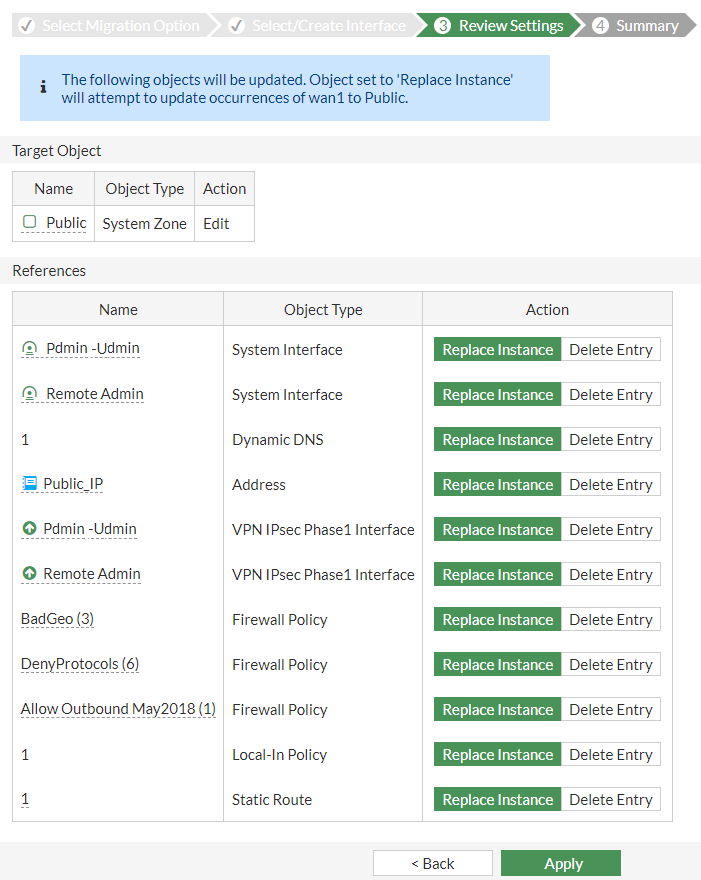Click the Pdmin-Udmin VPN IPsec tunnel icon
Viewport: 701px width, 880px height.
click(x=29, y=528)
